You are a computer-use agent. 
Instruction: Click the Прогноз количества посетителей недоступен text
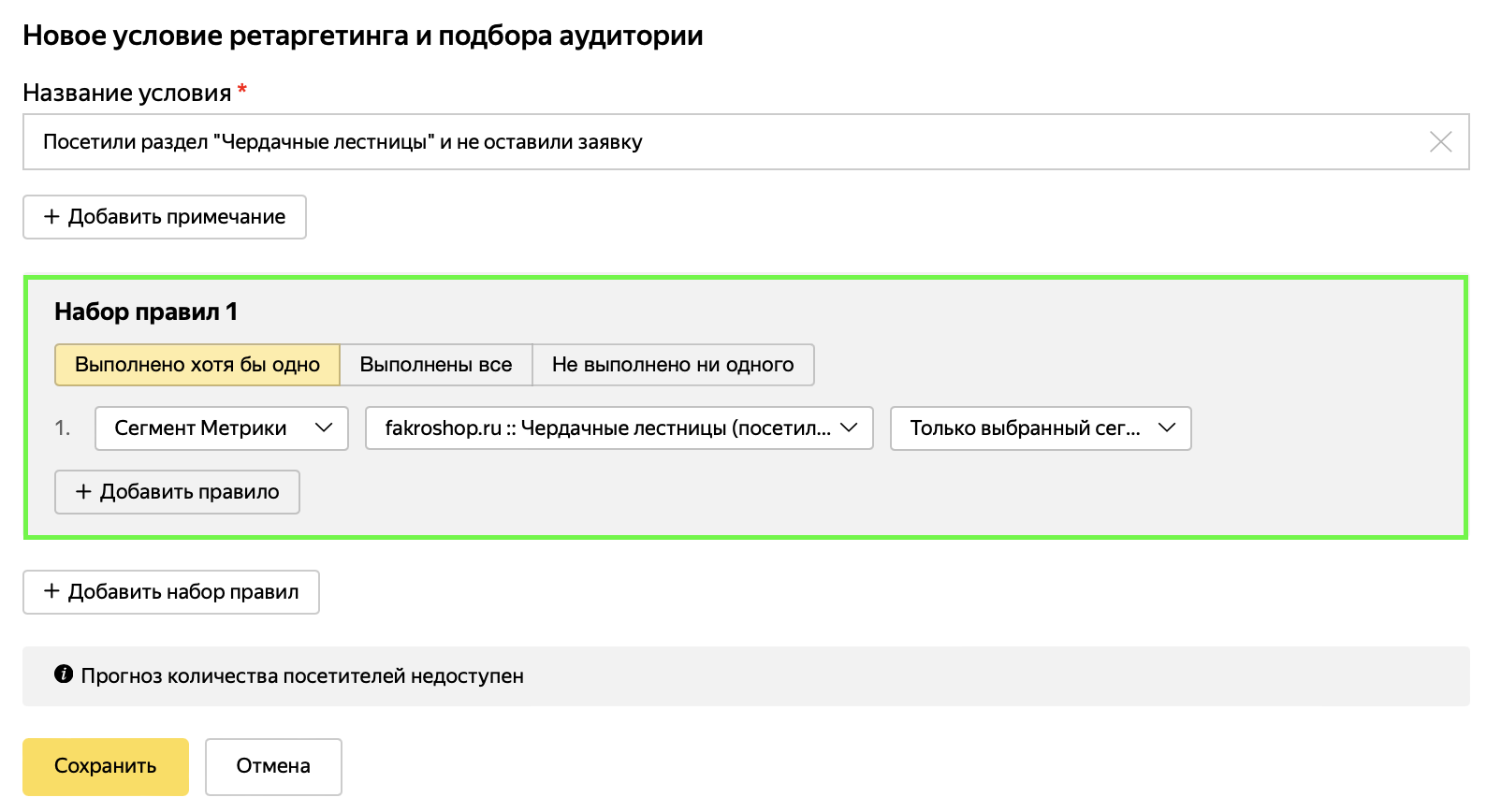point(302,675)
